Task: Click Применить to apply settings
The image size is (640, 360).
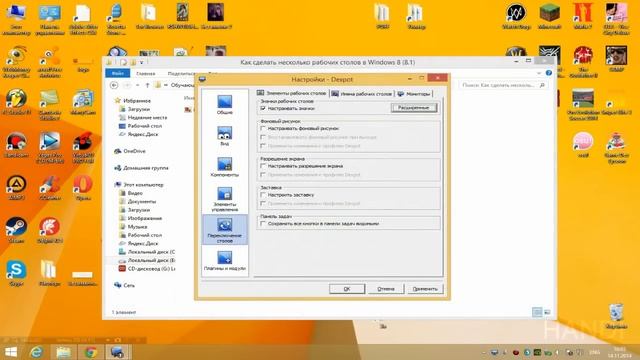Action: 425,289
